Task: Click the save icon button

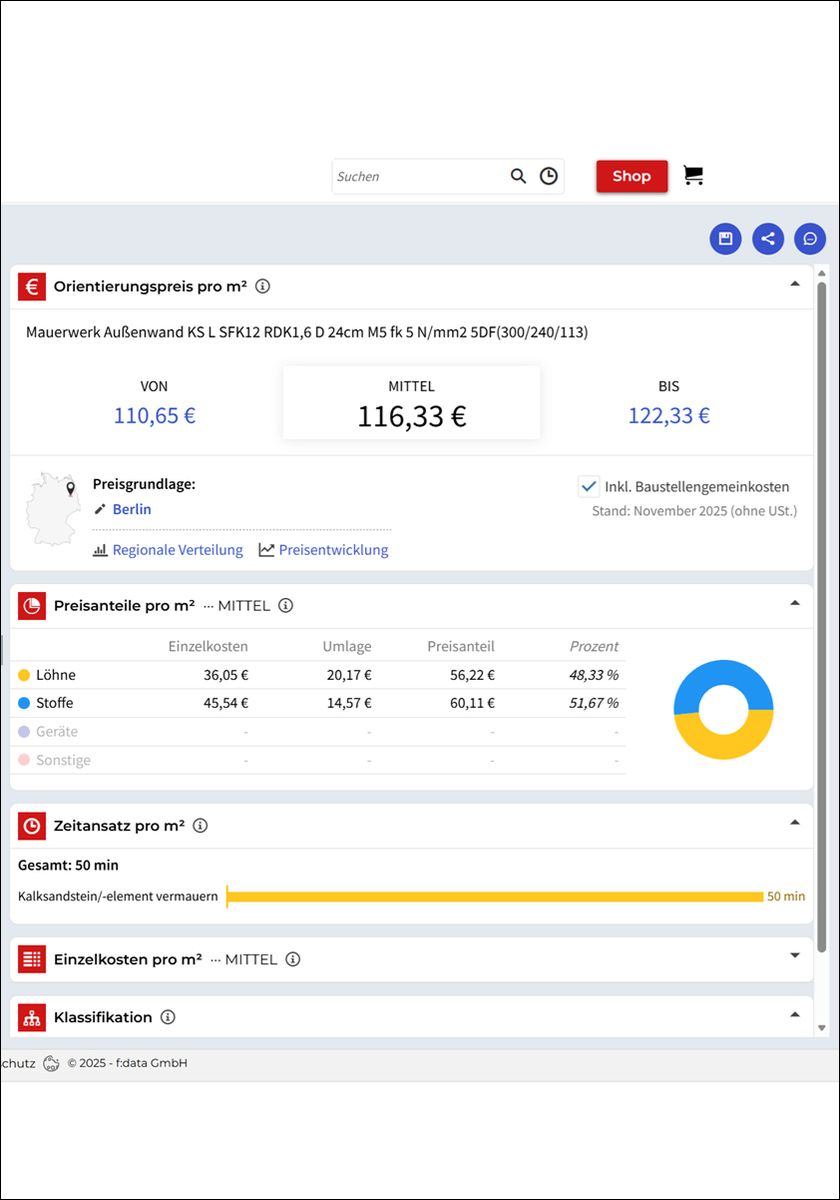Action: (726, 239)
